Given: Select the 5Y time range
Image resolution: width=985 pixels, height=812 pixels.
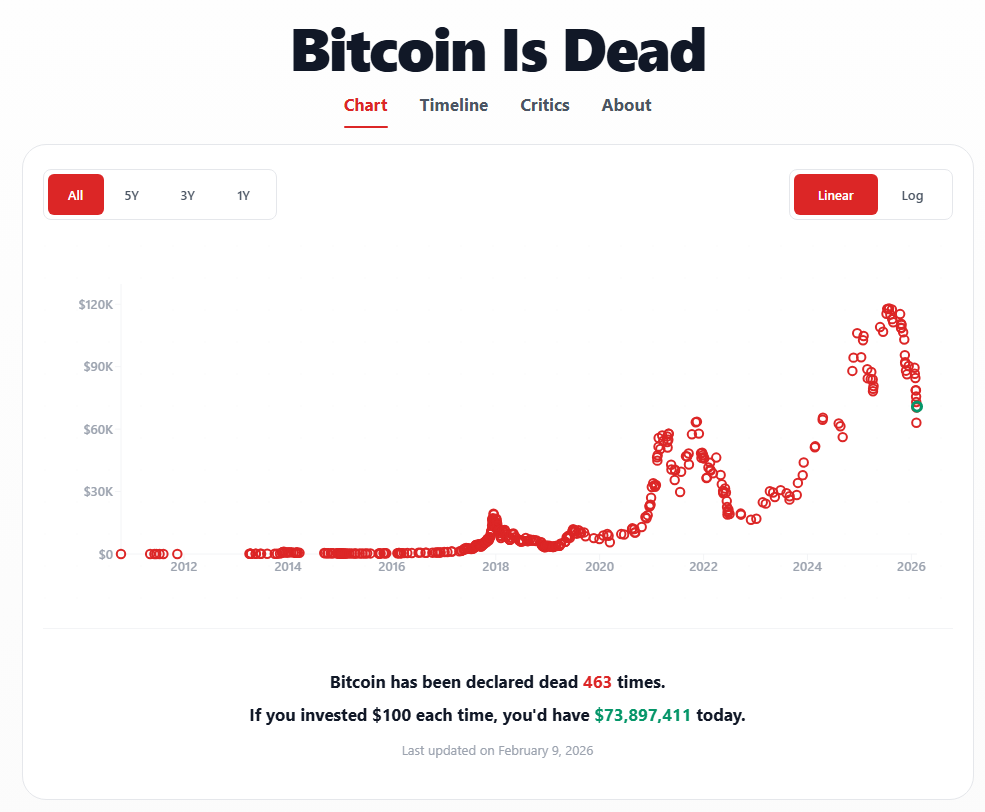Looking at the screenshot, I should (132, 195).
